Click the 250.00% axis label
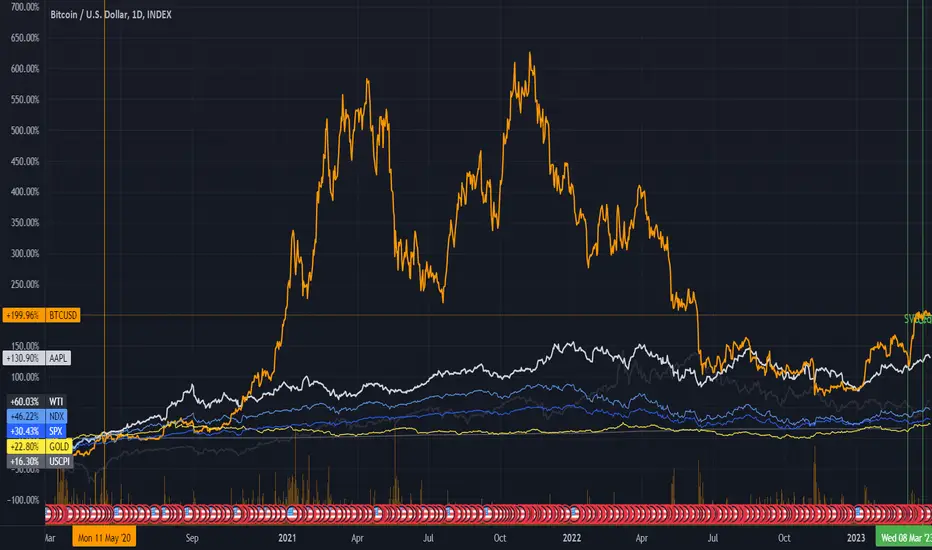Image resolution: width=932 pixels, height=550 pixels. [25, 284]
